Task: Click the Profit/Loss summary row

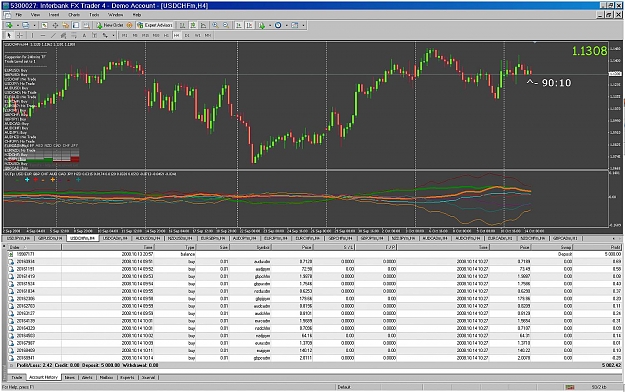Action: pyautogui.click(x=314, y=365)
